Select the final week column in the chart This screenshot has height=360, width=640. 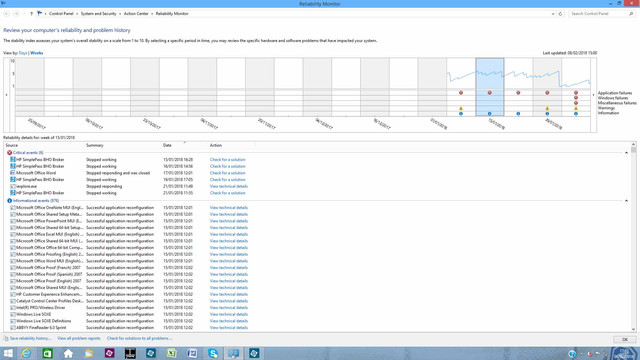(576, 87)
